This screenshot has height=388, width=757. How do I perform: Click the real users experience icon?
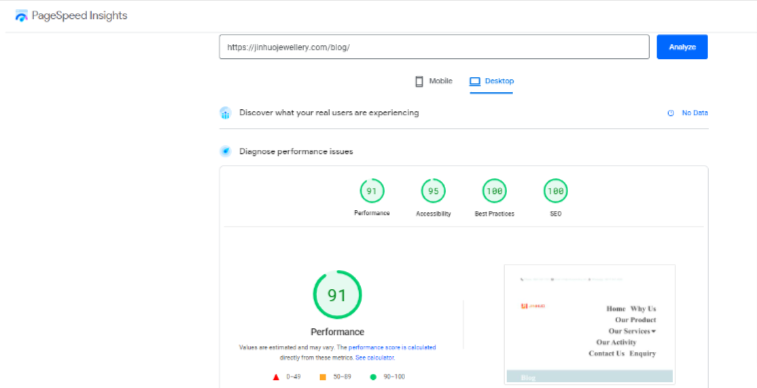click(225, 113)
